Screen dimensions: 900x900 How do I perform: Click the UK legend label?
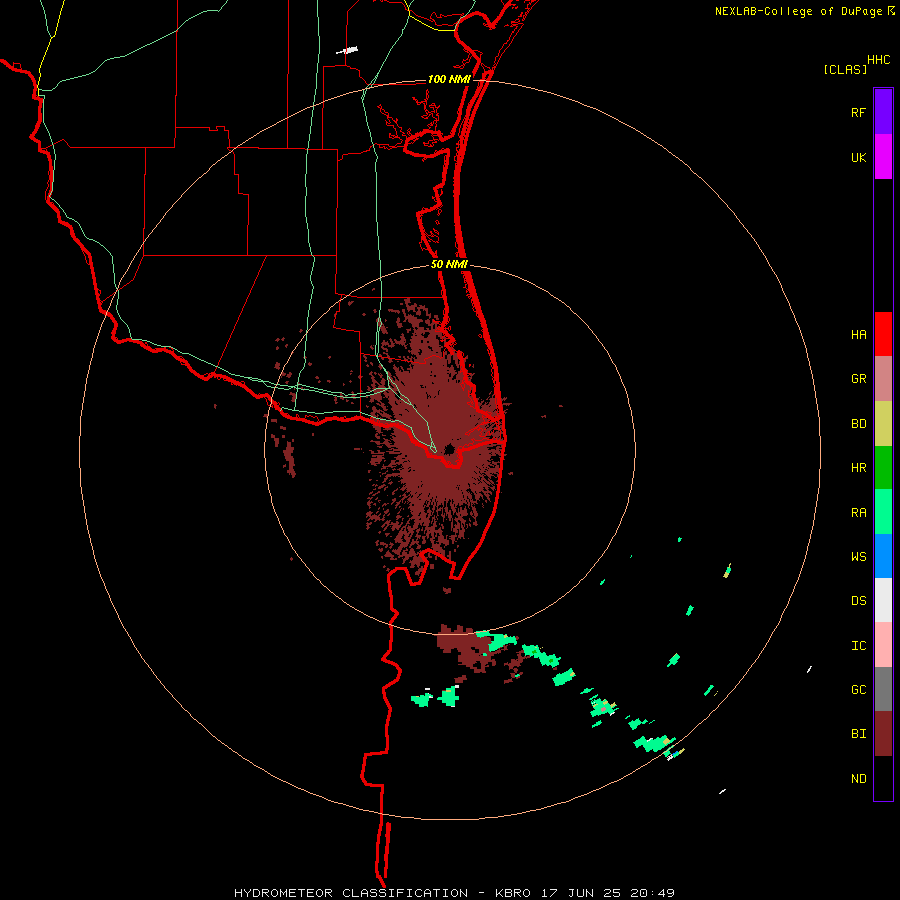coord(859,158)
